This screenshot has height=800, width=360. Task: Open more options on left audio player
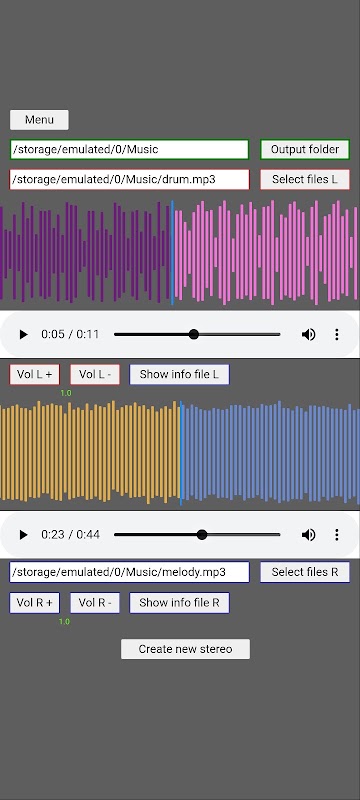point(337,335)
